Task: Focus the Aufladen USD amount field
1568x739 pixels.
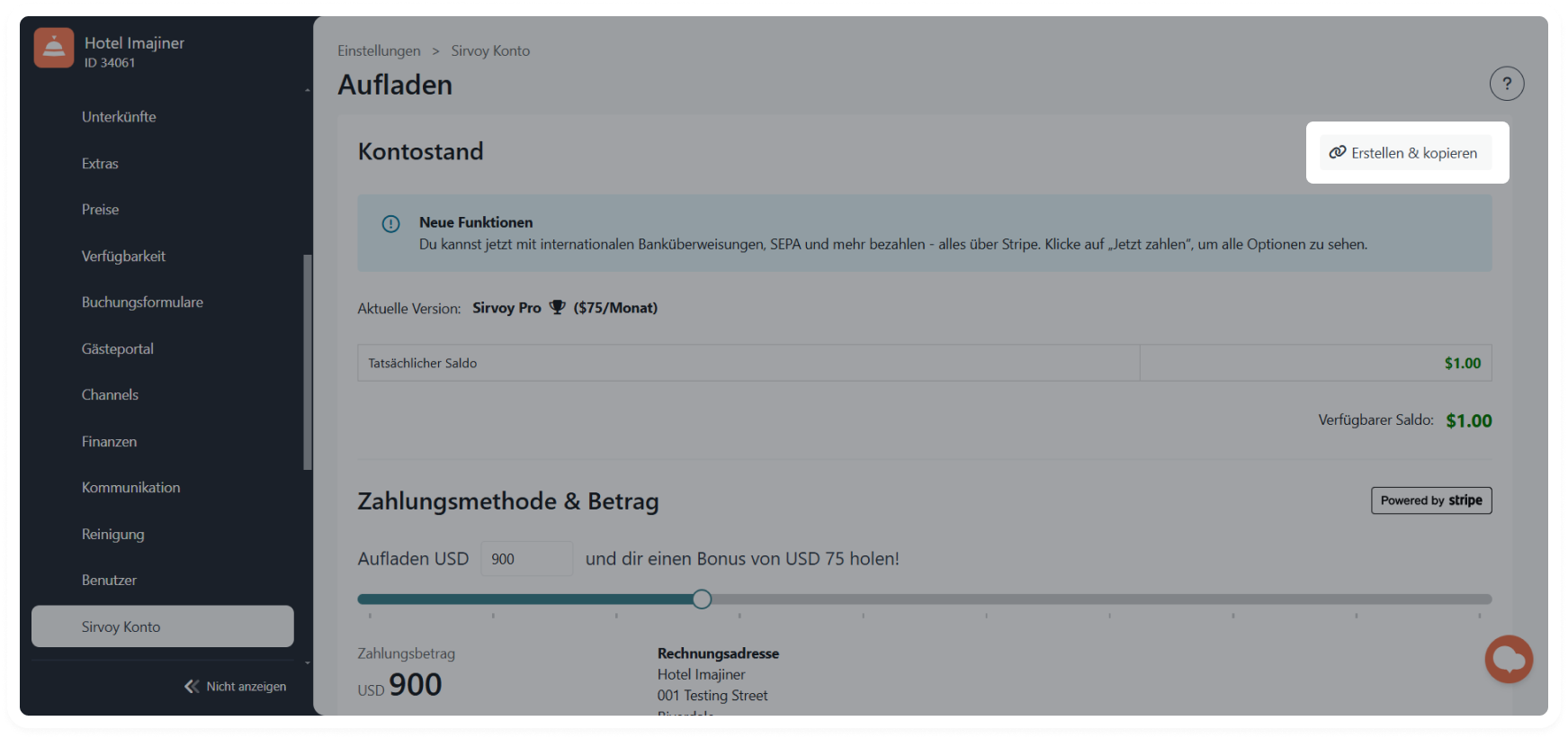Action: tap(526, 559)
